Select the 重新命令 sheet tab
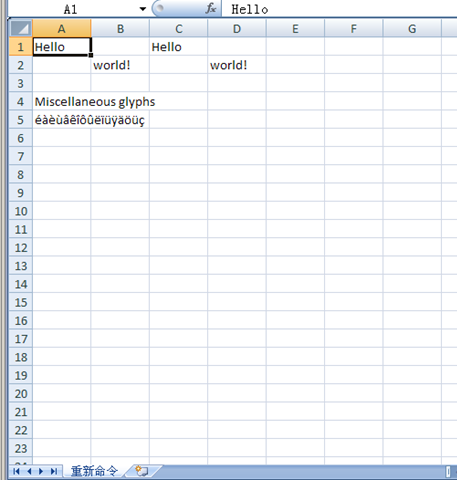 [95, 471]
